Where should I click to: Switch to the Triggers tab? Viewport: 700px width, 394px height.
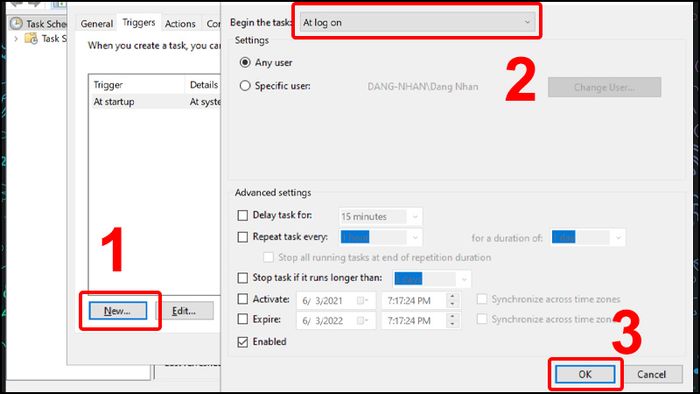(139, 22)
